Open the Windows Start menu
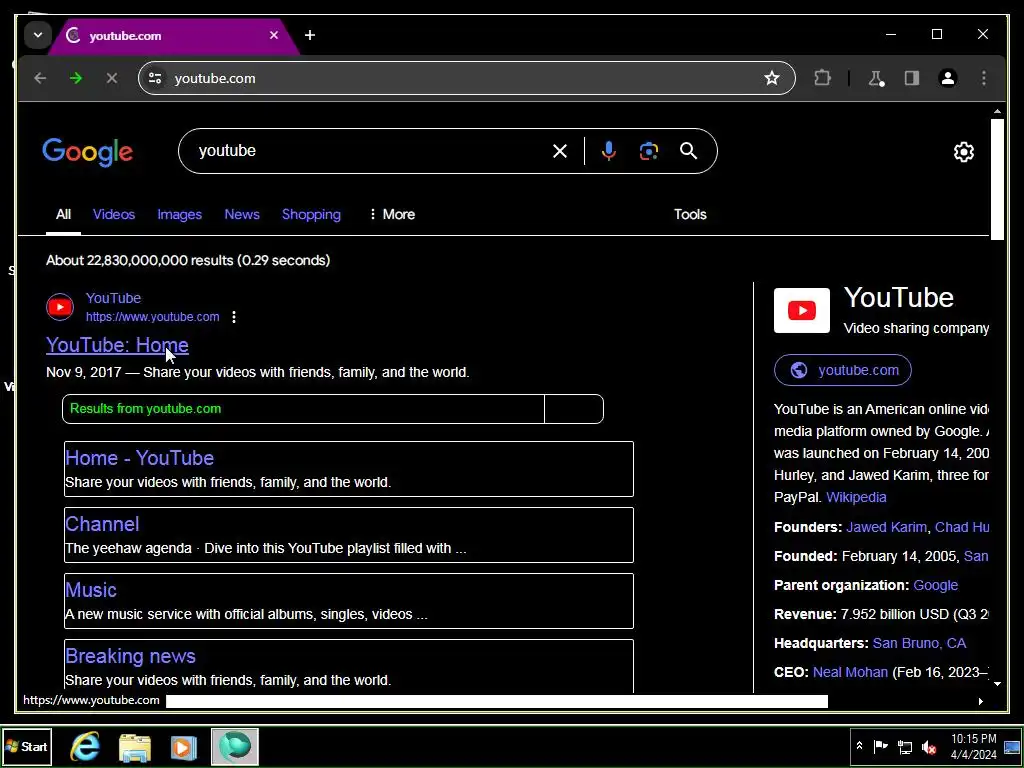This screenshot has height=768, width=1024. (x=27, y=746)
